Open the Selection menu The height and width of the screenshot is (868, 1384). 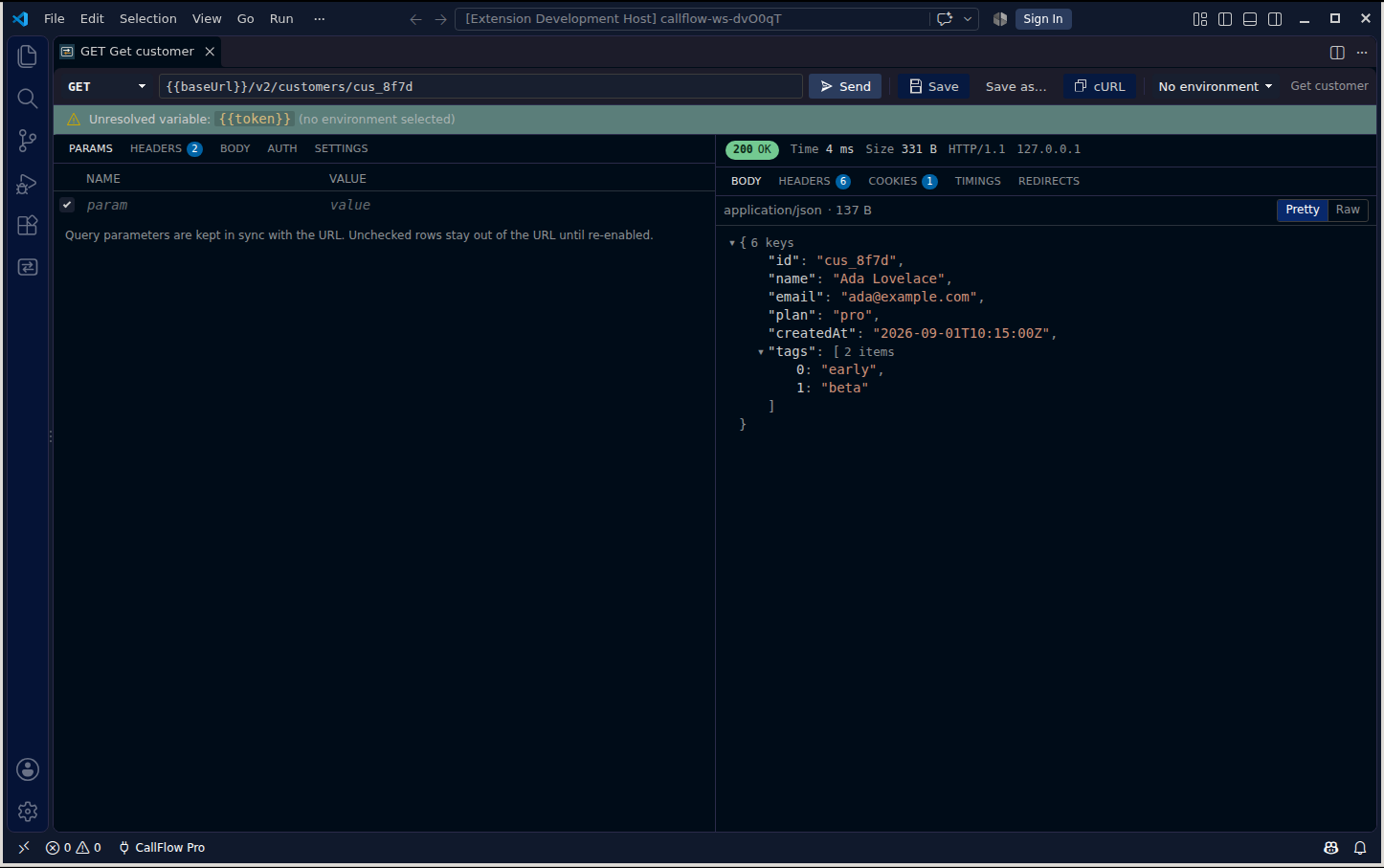(x=147, y=19)
